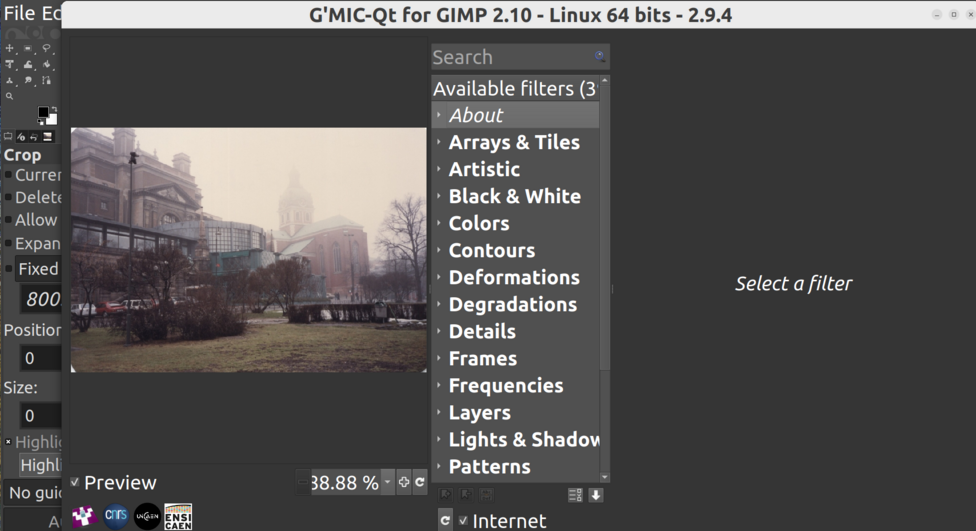Select the Free Select lasso tool
The height and width of the screenshot is (531, 976).
pyautogui.click(x=47, y=48)
